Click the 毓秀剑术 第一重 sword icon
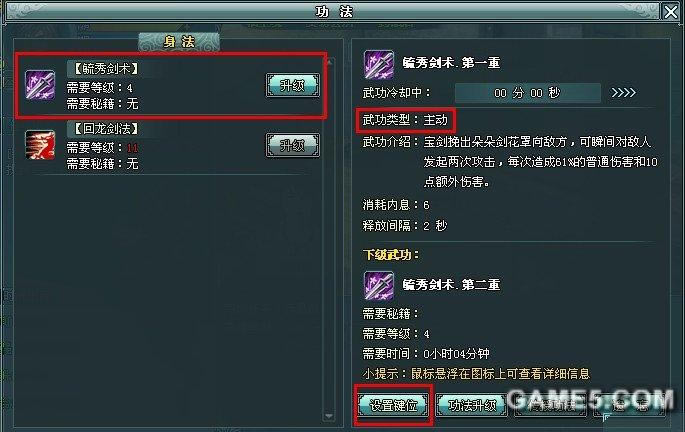 (x=379, y=64)
